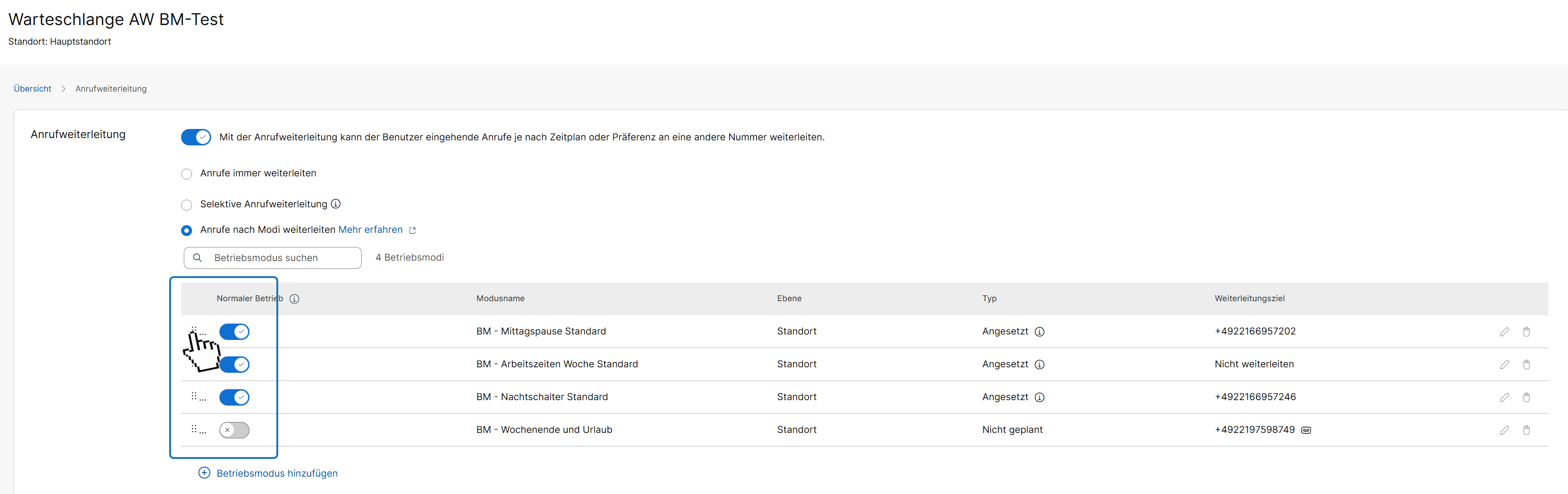Delete BM - Mittagspause Standard mode
1568x494 pixels.
1526,332
